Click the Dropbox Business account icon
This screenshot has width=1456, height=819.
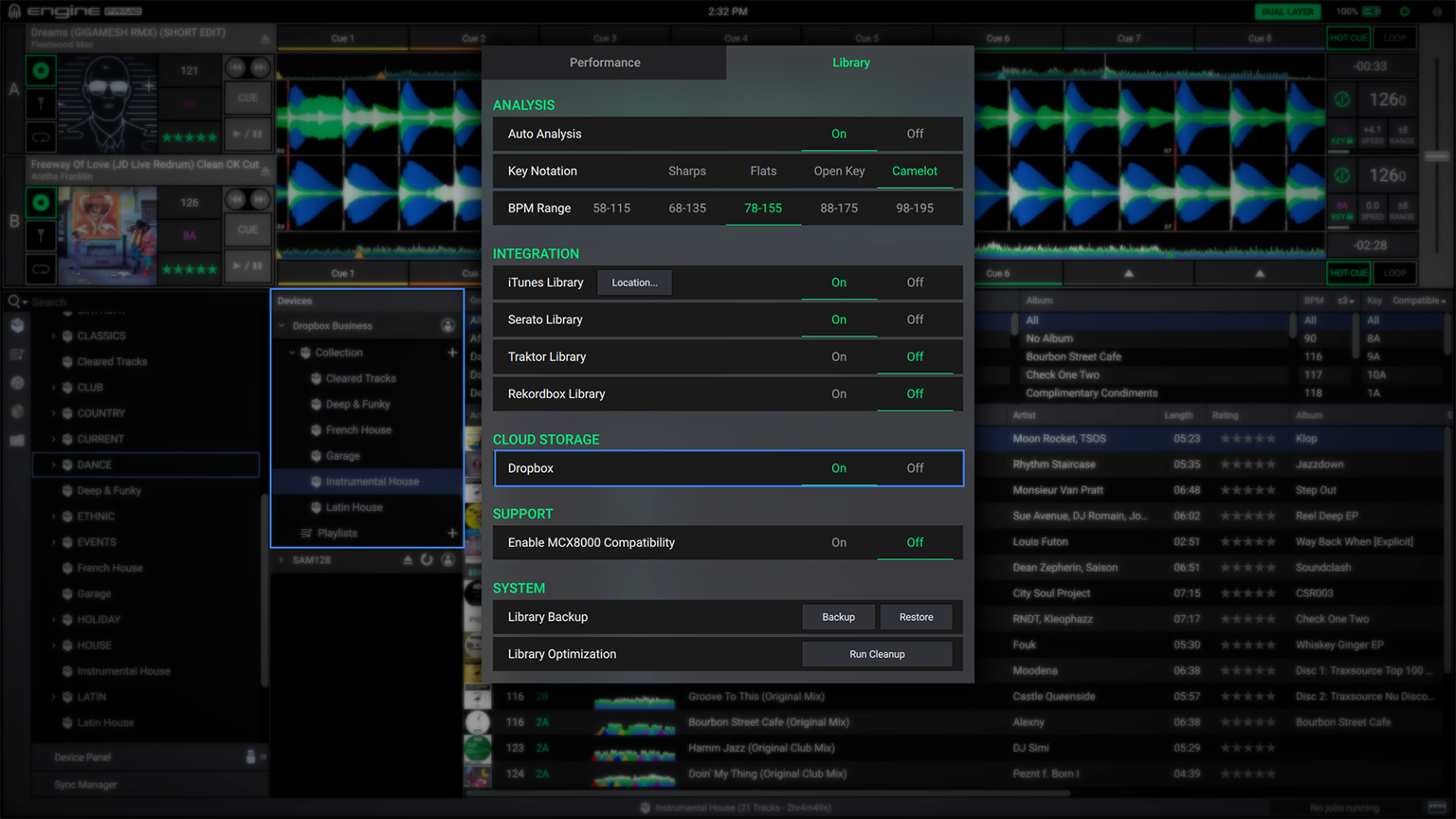pyautogui.click(x=447, y=326)
